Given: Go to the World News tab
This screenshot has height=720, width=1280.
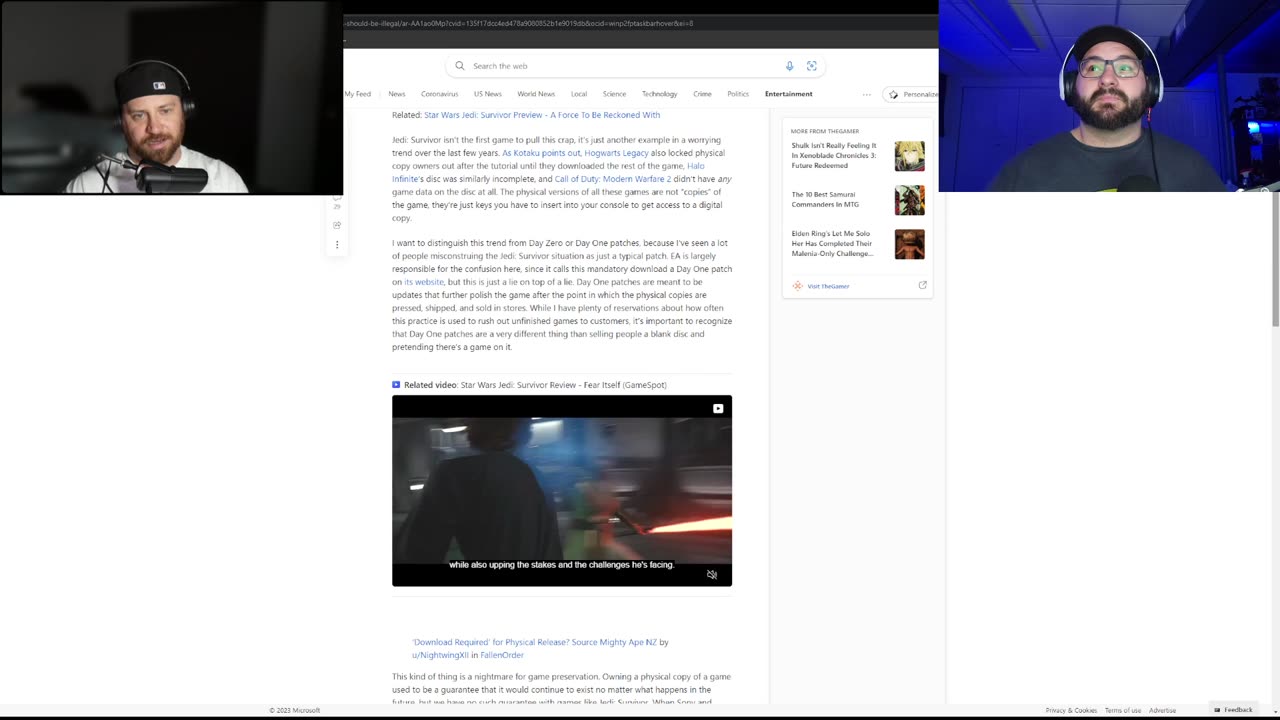Looking at the screenshot, I should (x=536, y=94).
